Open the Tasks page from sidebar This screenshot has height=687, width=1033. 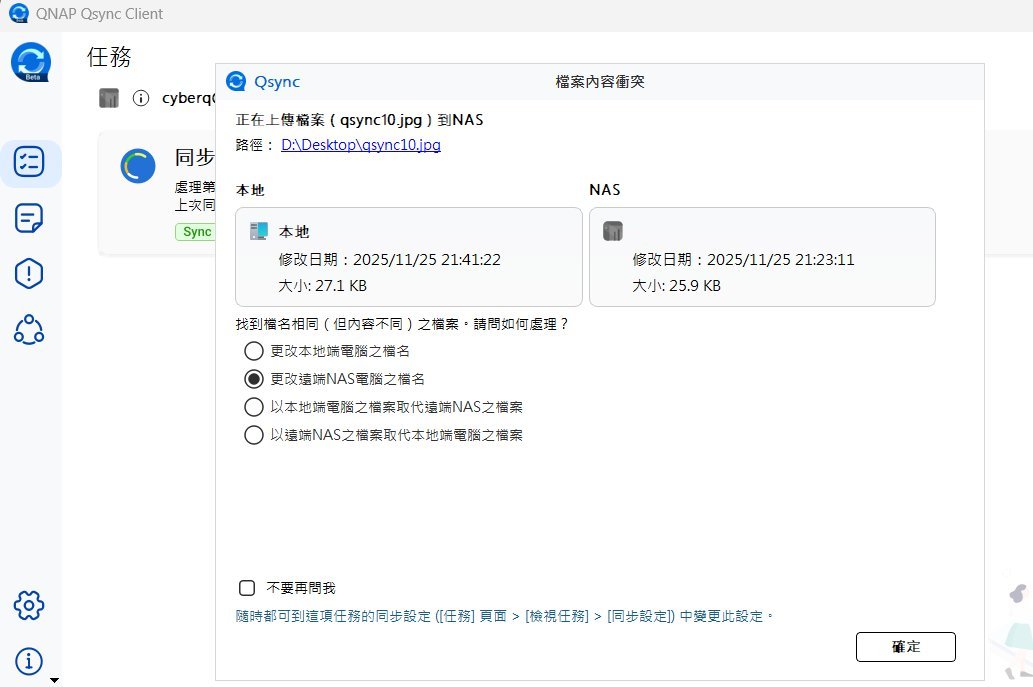(29, 163)
